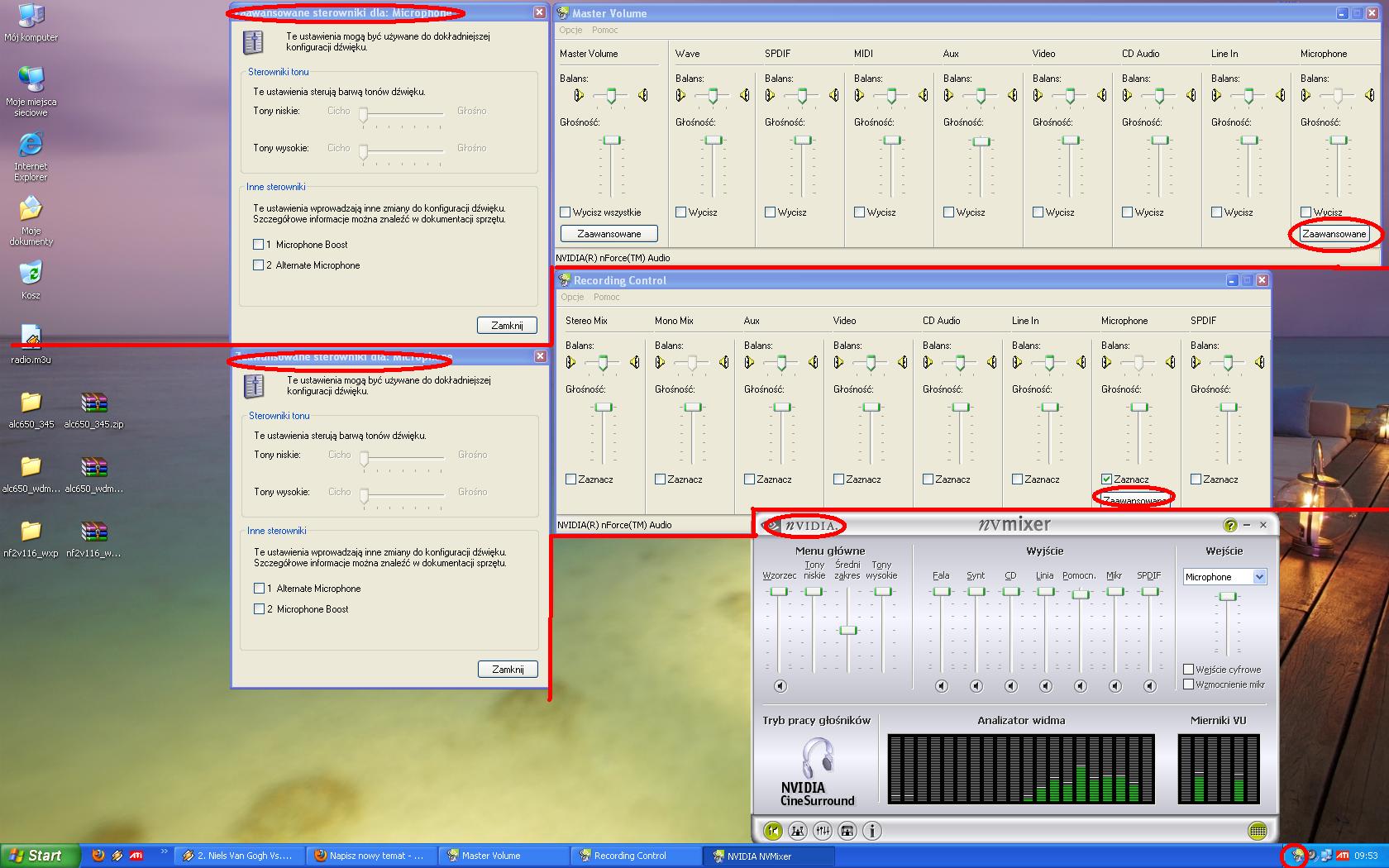This screenshot has width=1389, height=868.
Task: Enable Microphone Boost in upper advanced dialog
Action: click(x=259, y=245)
